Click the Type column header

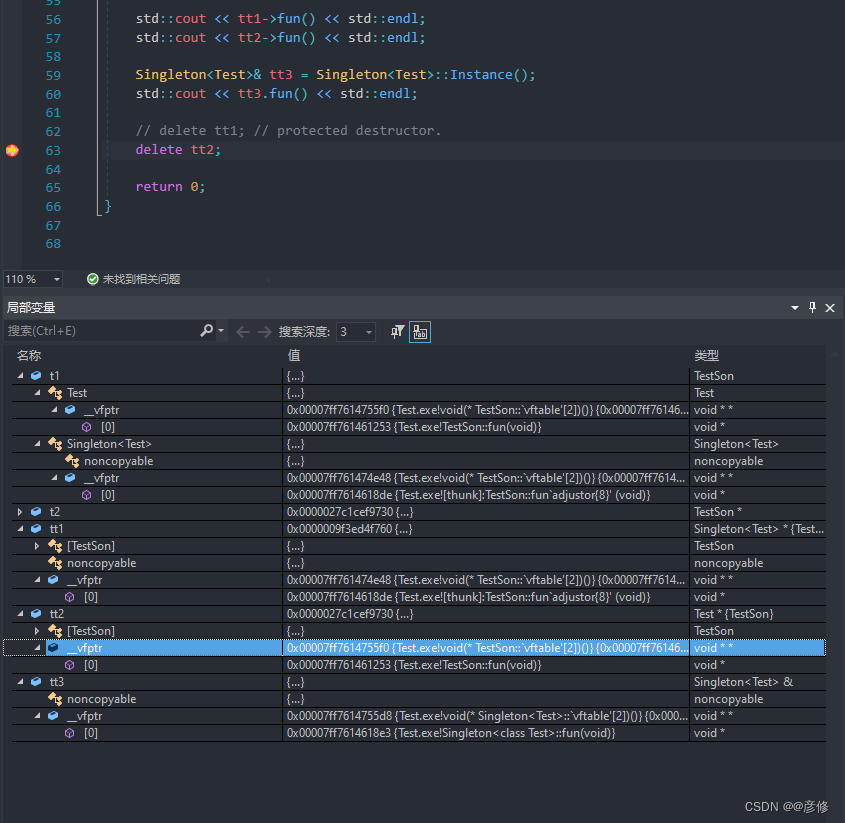707,355
